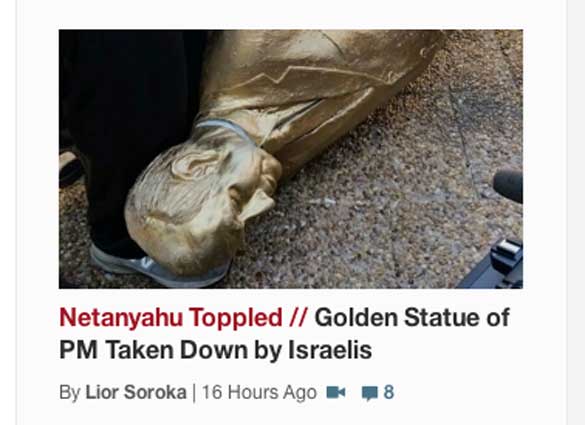
Task: Click the black microphone in the photo
Action: [x=508, y=185]
